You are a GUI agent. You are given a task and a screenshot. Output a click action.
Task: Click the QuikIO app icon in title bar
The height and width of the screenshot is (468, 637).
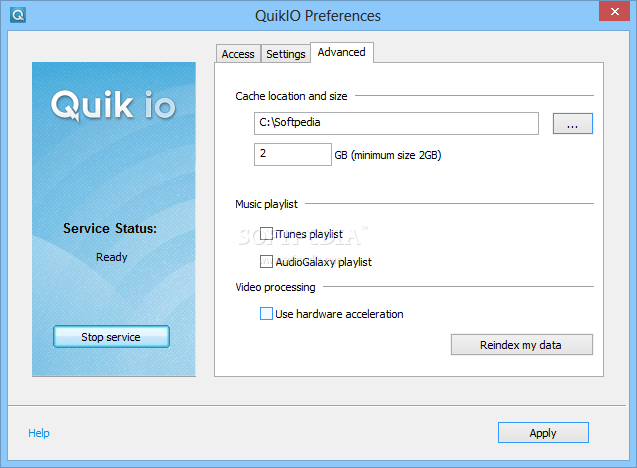(x=18, y=15)
